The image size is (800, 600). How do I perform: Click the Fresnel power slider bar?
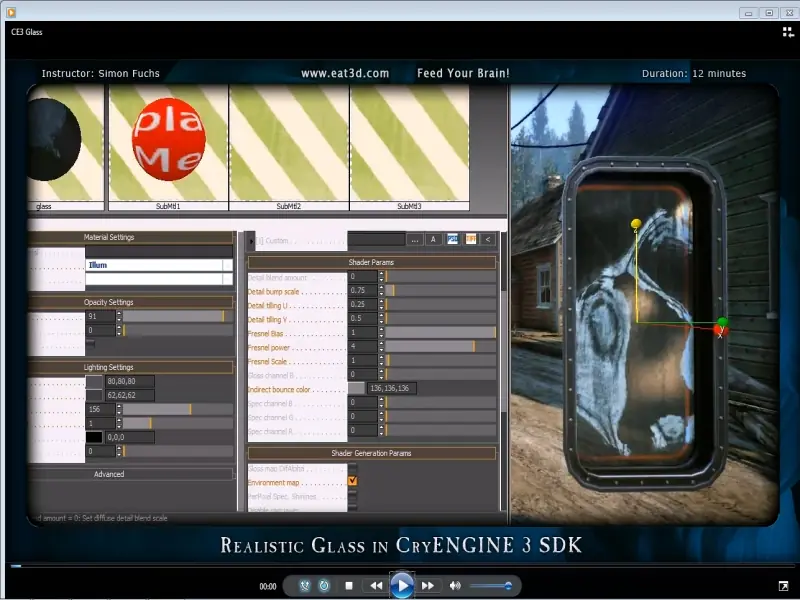pyautogui.click(x=441, y=346)
